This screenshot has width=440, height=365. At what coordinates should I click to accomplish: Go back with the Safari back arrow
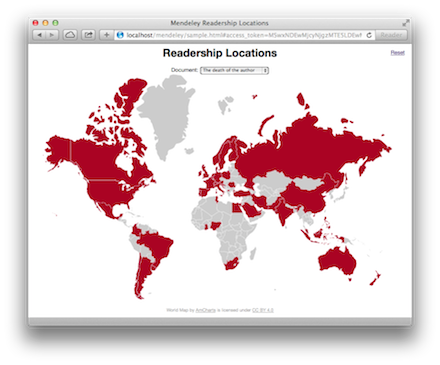(x=39, y=35)
